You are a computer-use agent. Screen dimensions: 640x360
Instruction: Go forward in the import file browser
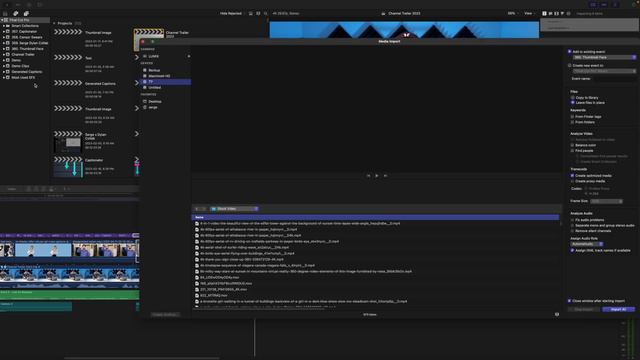[x=204, y=209]
